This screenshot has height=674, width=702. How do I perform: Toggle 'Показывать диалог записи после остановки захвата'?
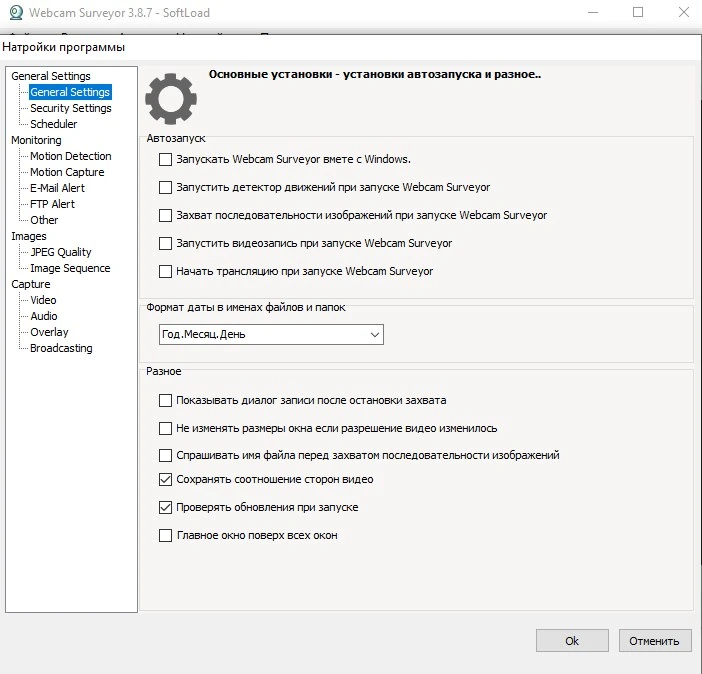165,400
